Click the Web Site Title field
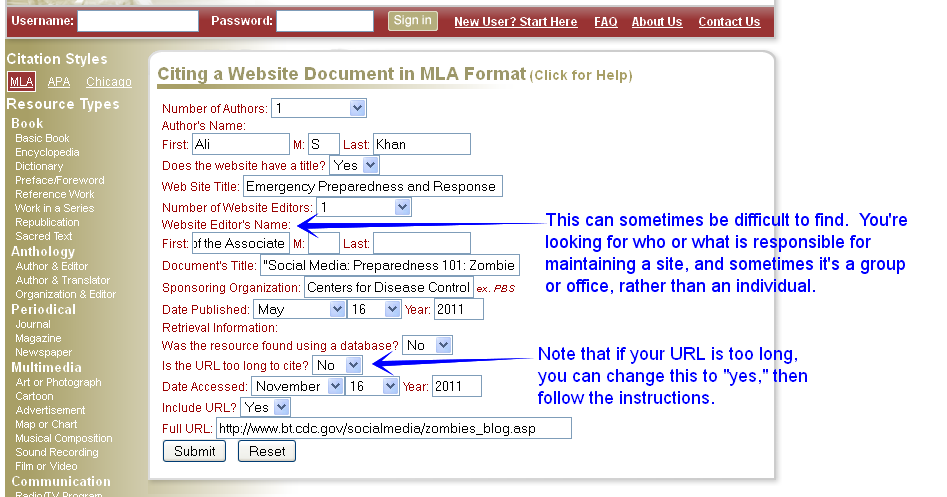The width and height of the screenshot is (947, 497). coord(373,187)
